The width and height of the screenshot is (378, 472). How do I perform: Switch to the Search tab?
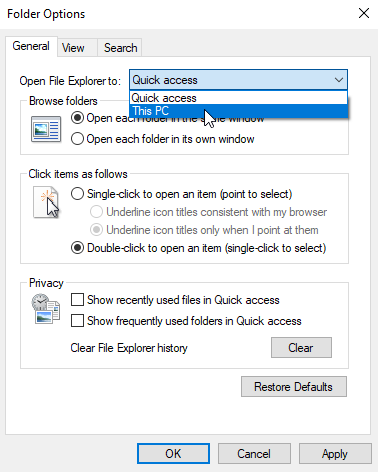click(x=120, y=48)
